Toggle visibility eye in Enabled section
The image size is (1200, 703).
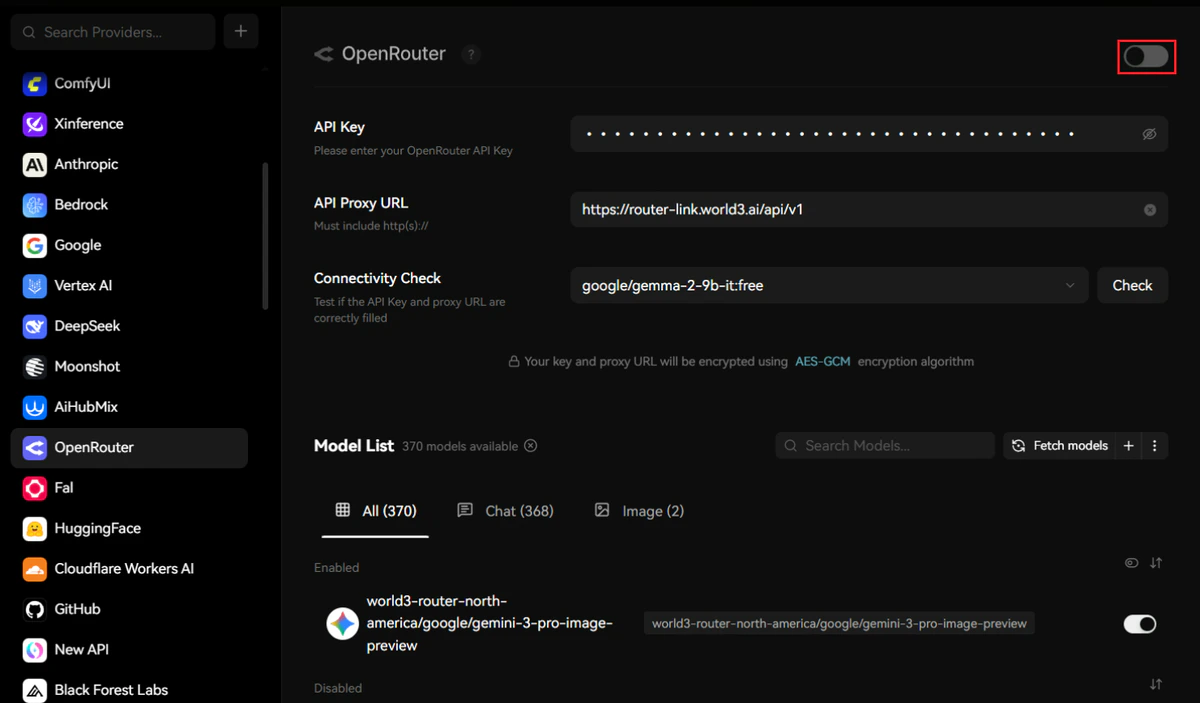coord(1131,563)
